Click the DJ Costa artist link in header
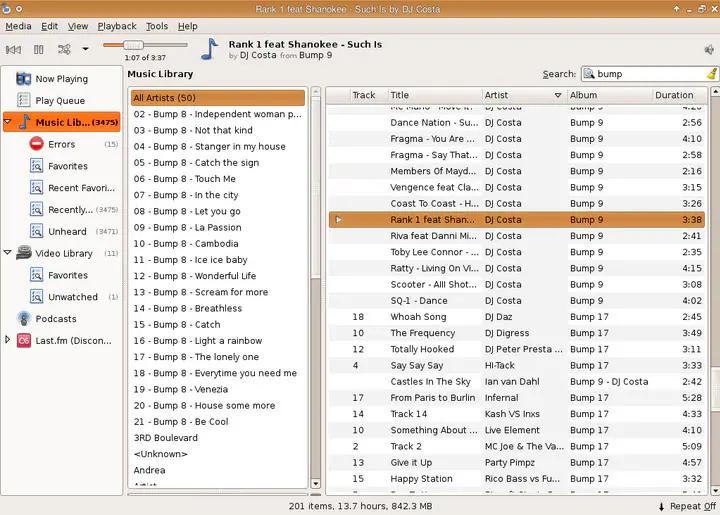The image size is (720, 515). tap(258, 55)
